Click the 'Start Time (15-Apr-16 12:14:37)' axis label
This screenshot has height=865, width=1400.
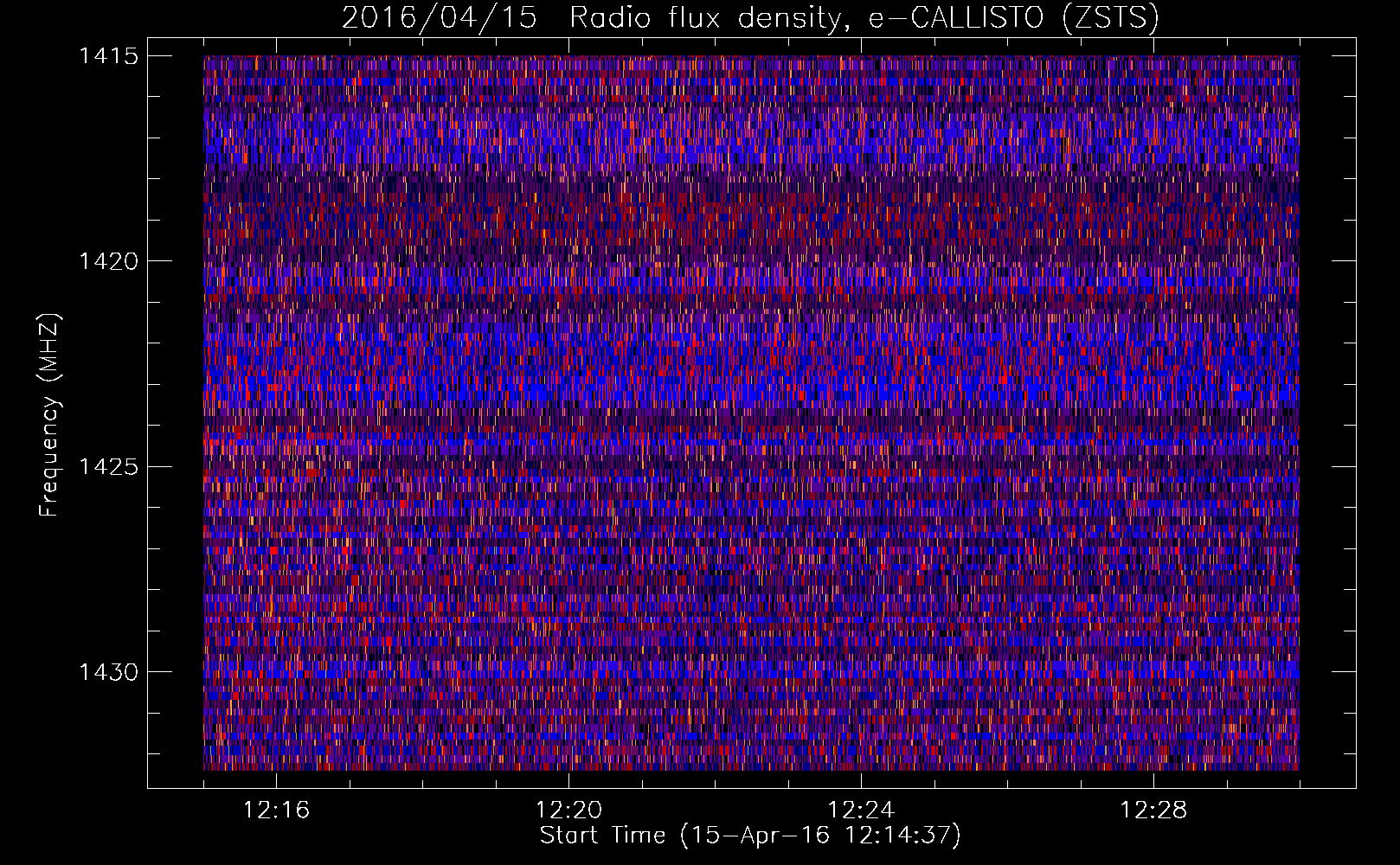(750, 836)
